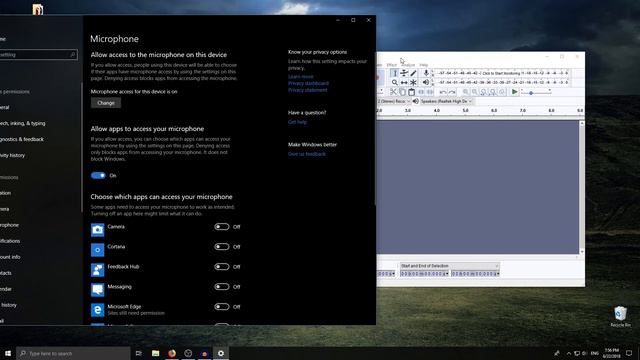This screenshot has height=360, width=640.
Task: Open Start and End of Selection dropdown
Action: [449, 266]
